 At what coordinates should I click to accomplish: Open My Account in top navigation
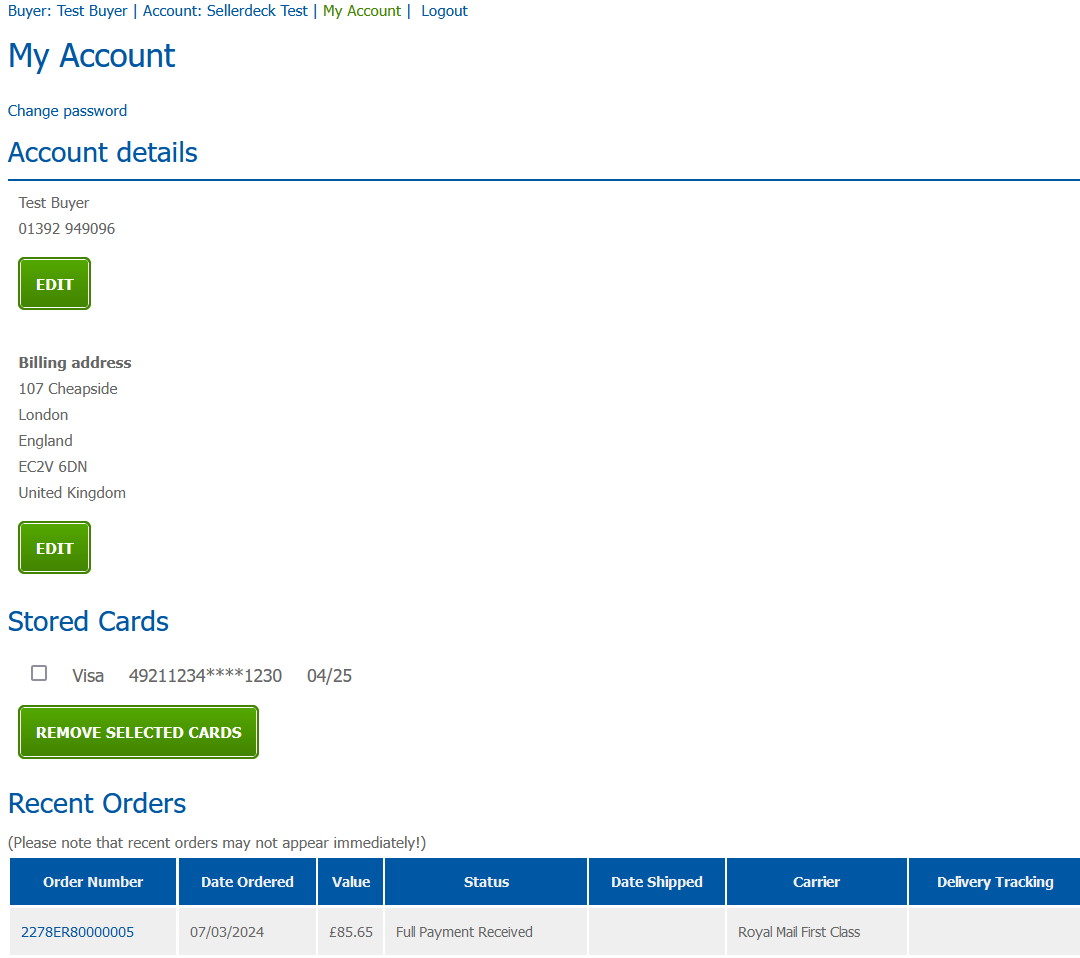(361, 11)
